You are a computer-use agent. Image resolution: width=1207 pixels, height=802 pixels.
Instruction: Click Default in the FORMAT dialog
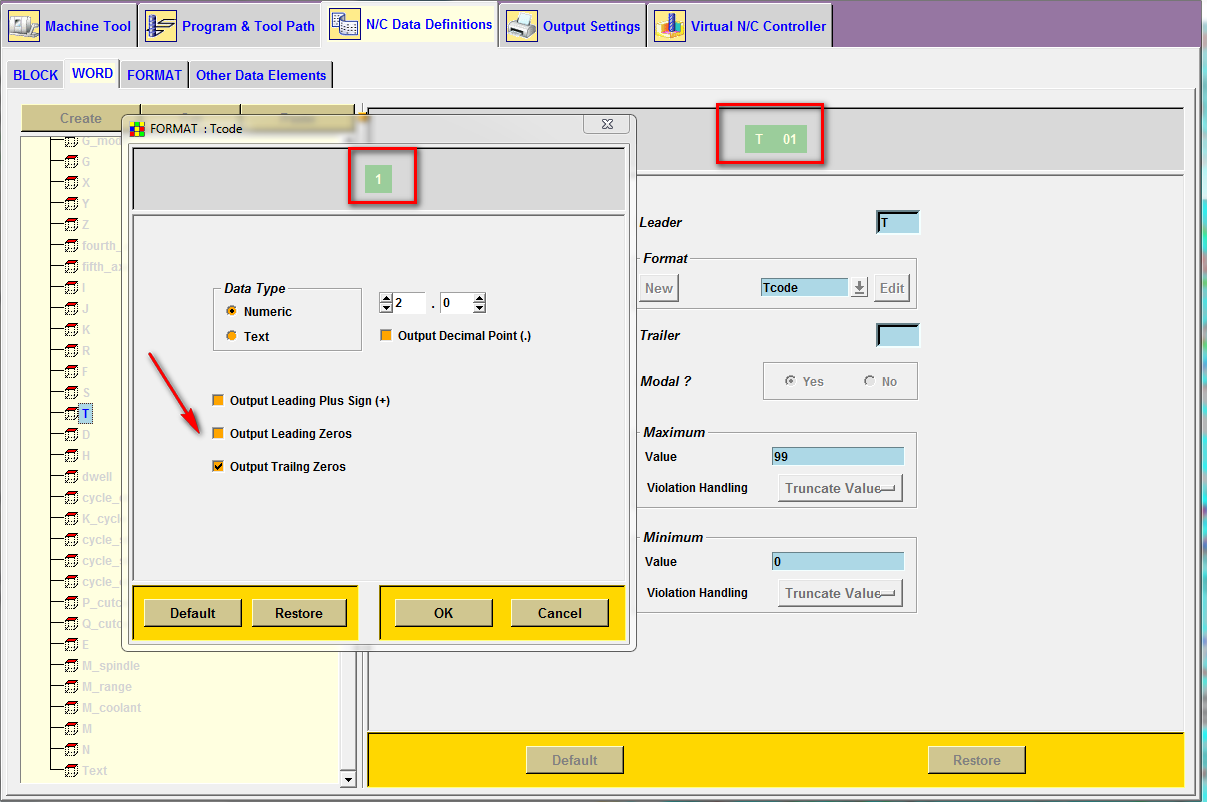[x=193, y=613]
